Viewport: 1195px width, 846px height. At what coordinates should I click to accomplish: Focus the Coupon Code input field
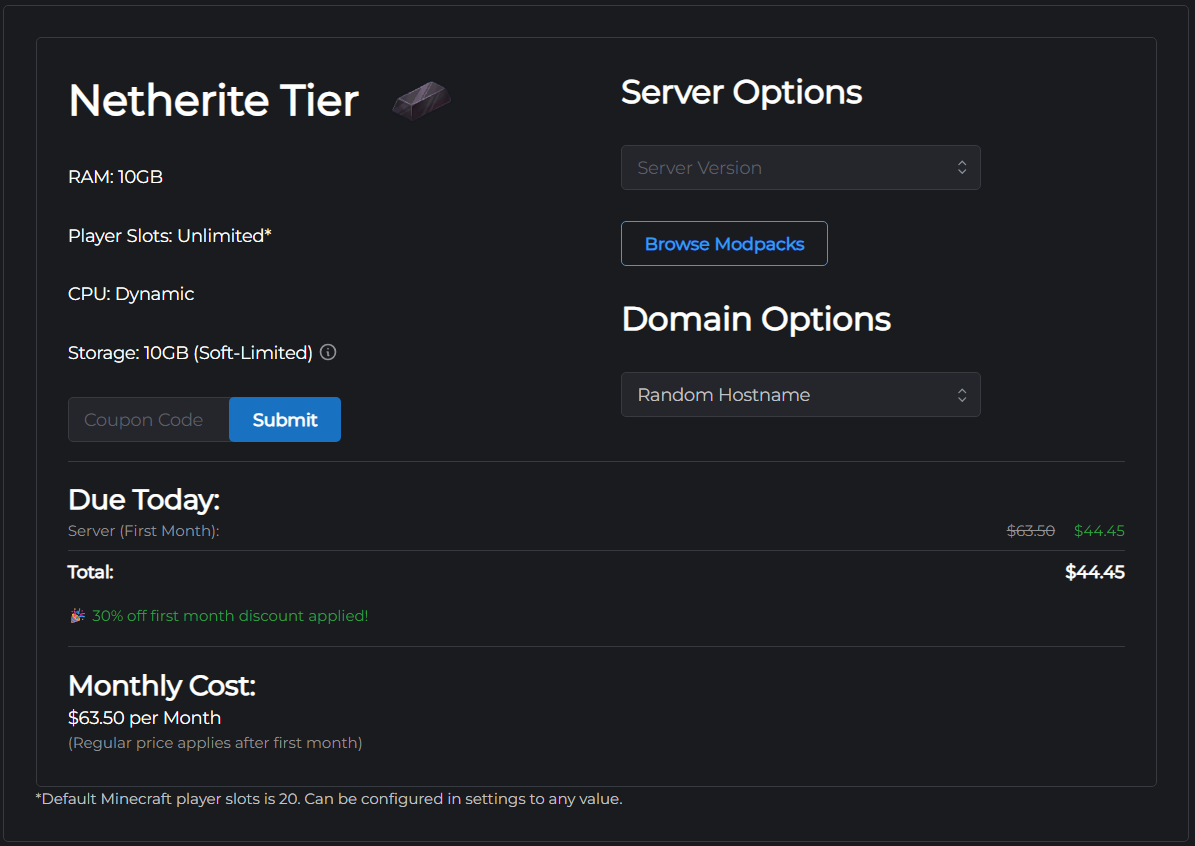tap(149, 420)
